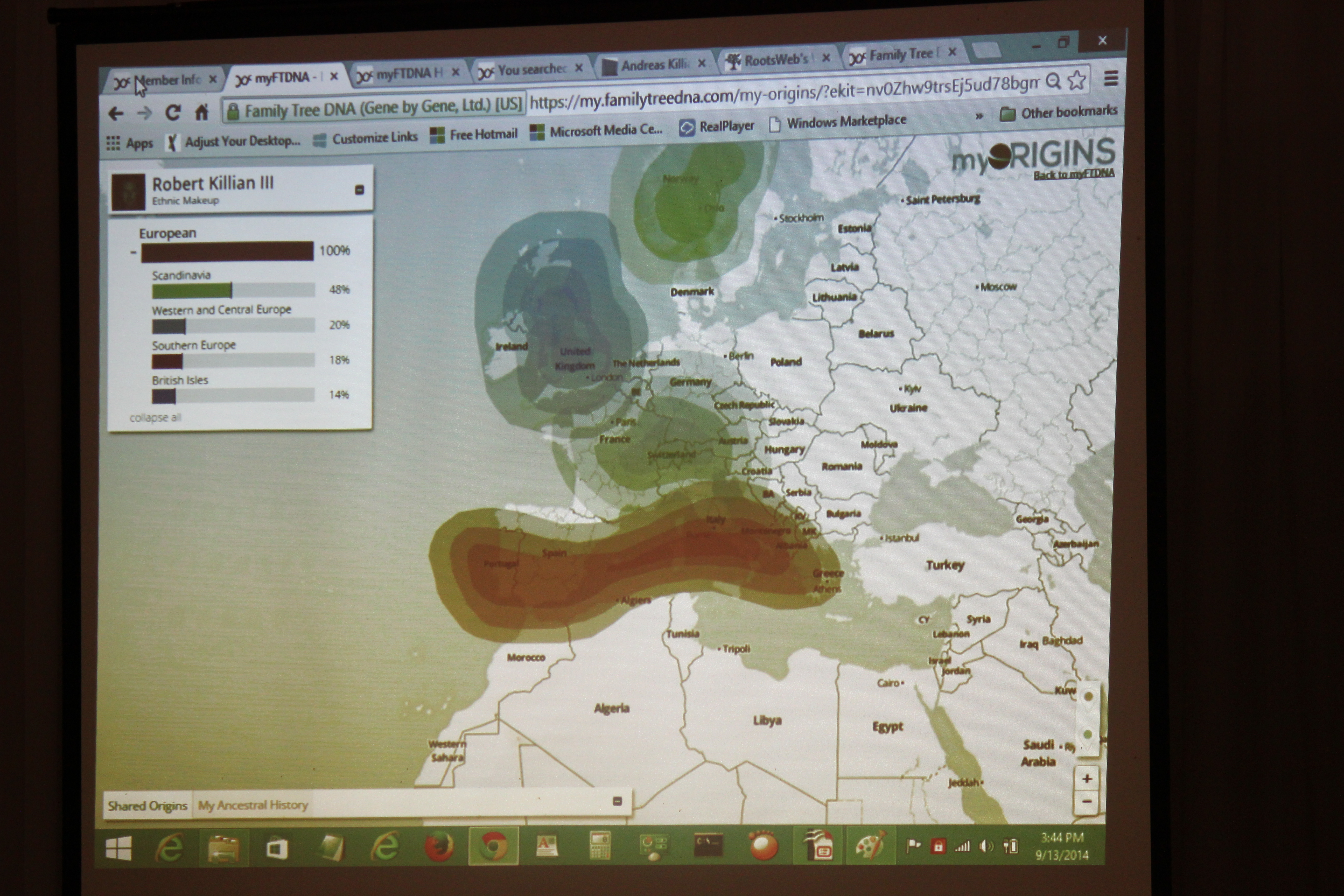Image resolution: width=1344 pixels, height=896 pixels.
Task: Open a new browser tab
Action: [x=986, y=51]
